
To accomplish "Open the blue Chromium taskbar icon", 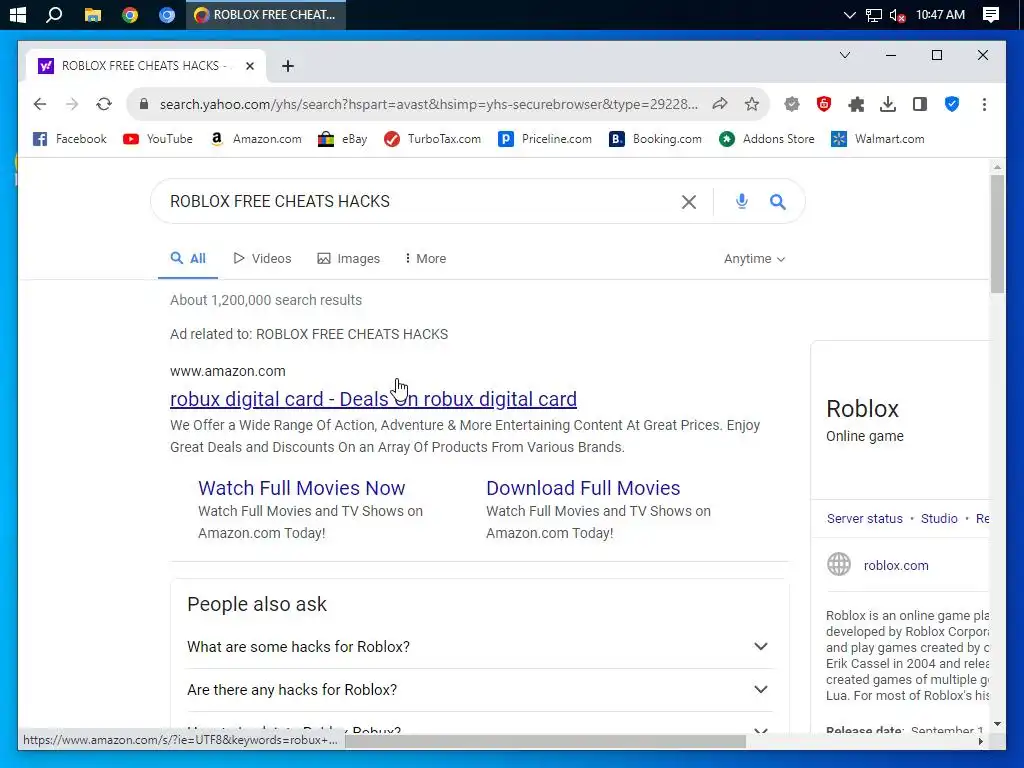I will (x=167, y=14).
